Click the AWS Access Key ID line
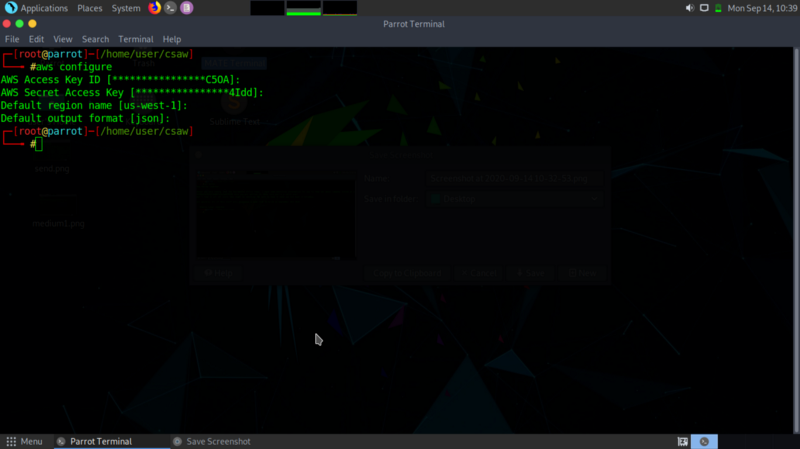 (x=120, y=80)
